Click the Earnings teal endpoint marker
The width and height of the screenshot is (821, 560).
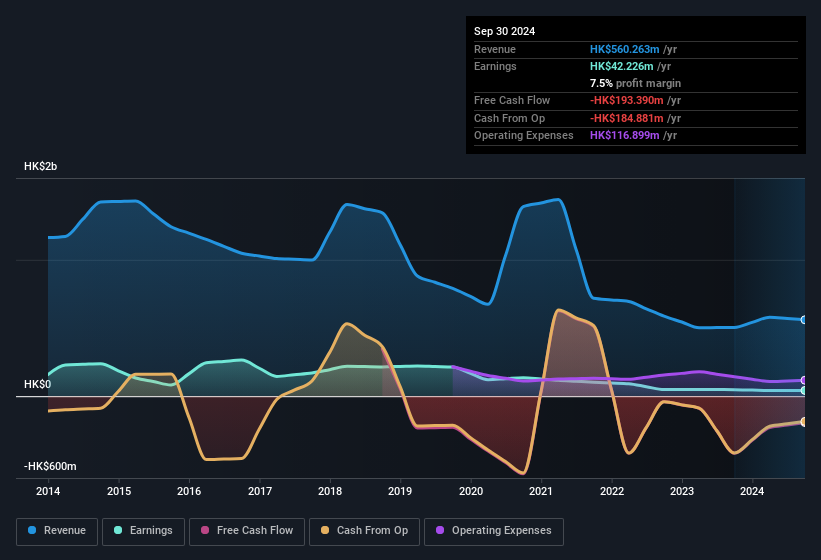click(x=804, y=390)
